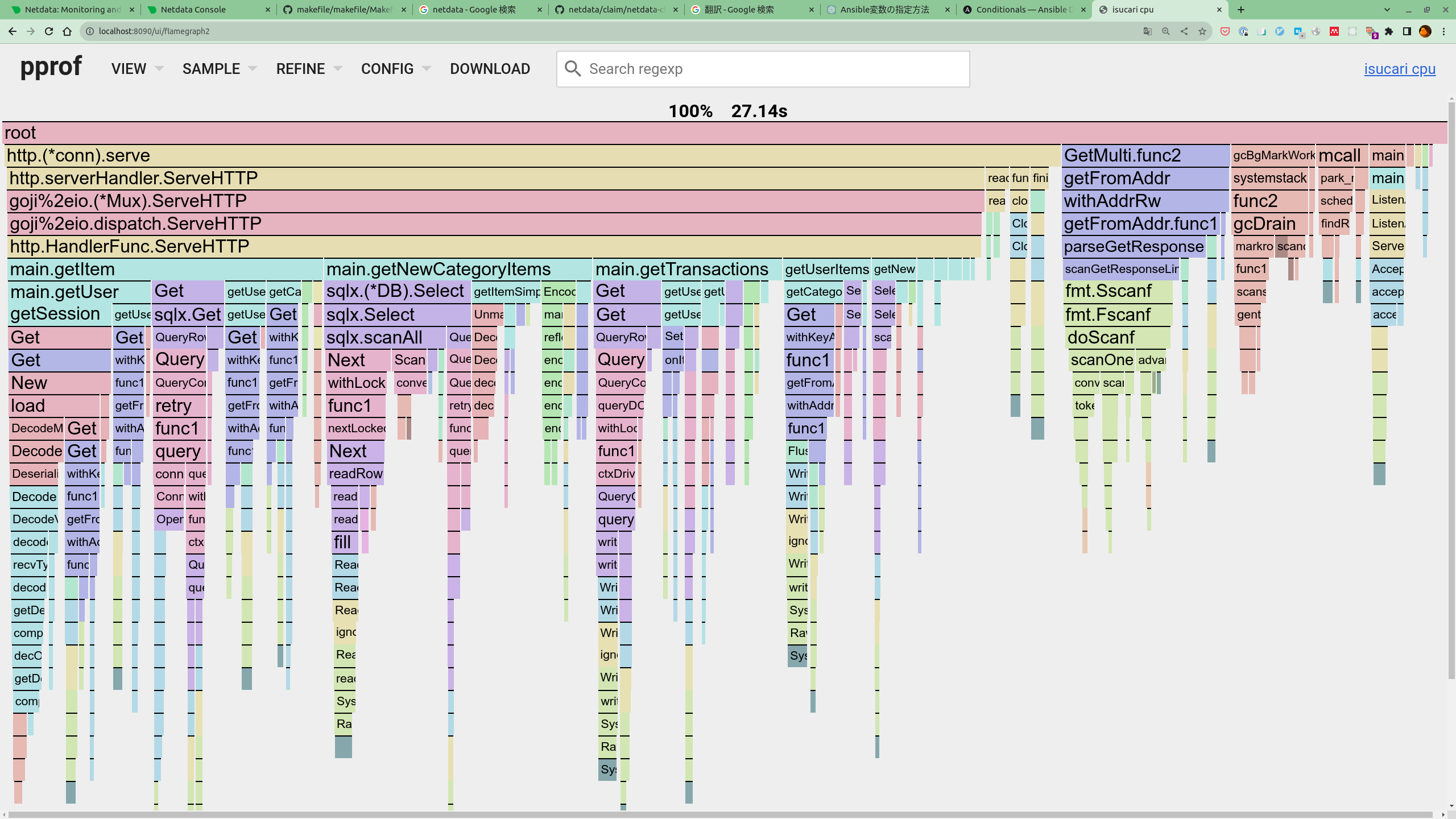The width and height of the screenshot is (1456, 819).
Task: Open the 'isucari cpu' link
Action: [1400, 69]
